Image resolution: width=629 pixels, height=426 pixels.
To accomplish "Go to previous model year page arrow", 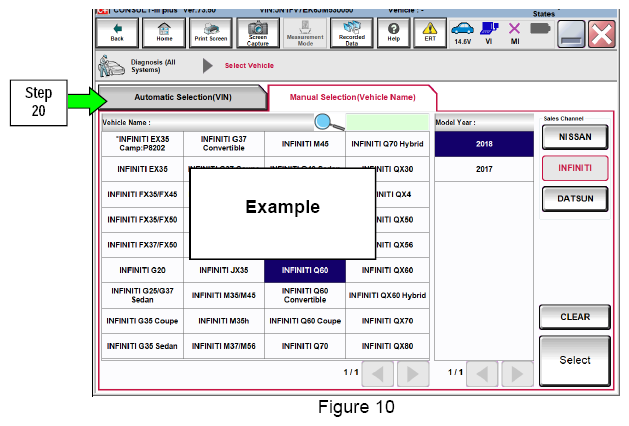I will 482,374.
